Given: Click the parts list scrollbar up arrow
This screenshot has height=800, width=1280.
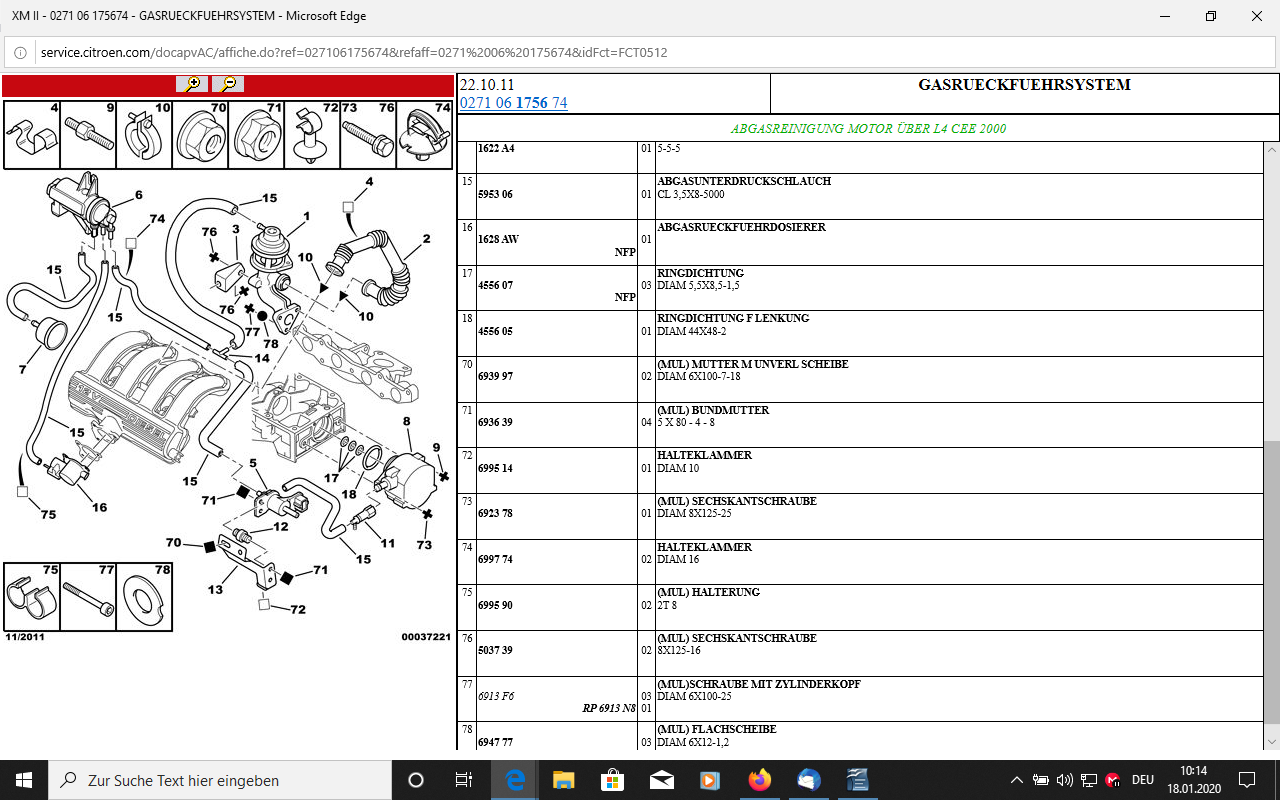Looking at the screenshot, I should [1271, 150].
